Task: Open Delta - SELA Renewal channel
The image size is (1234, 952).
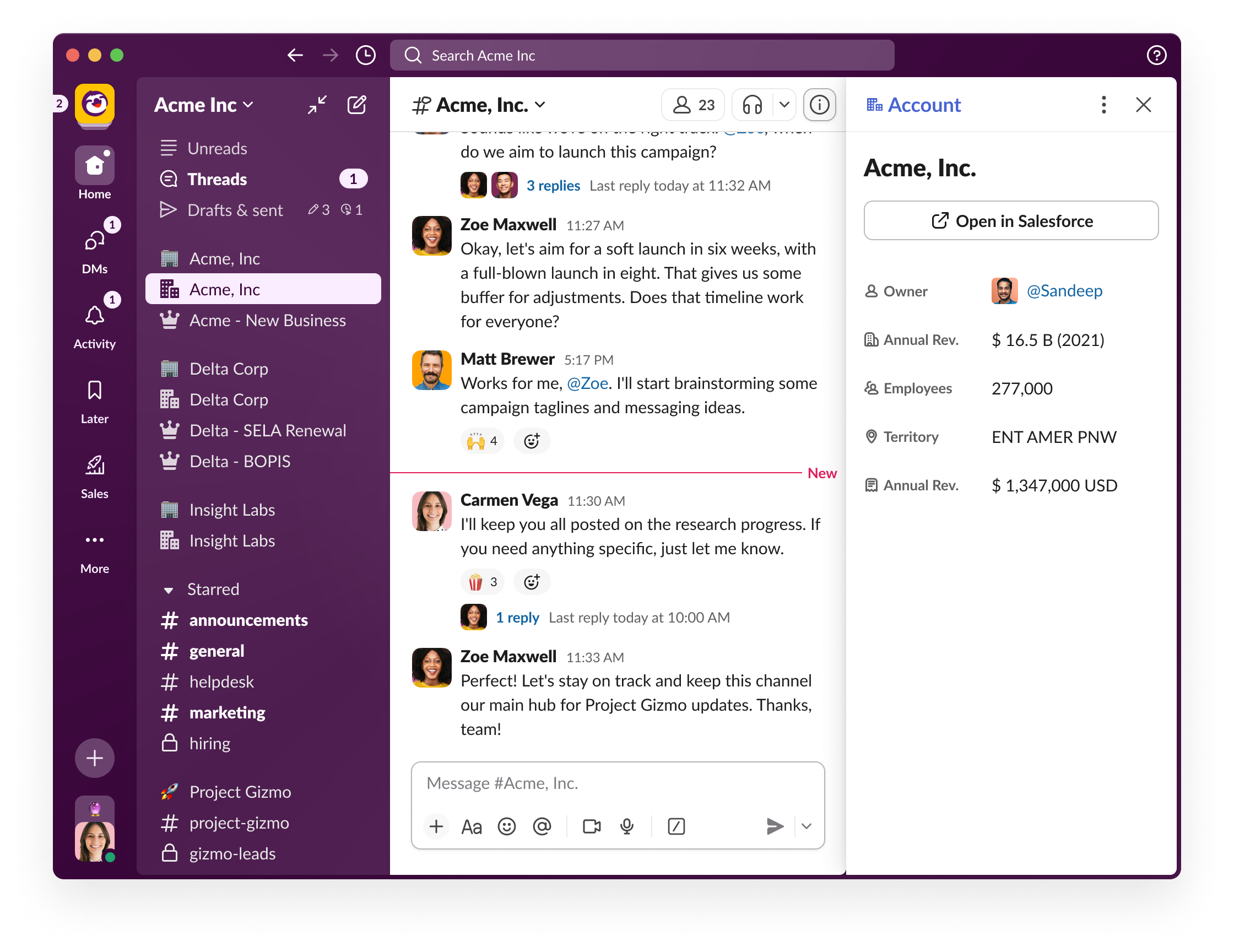Action: (x=263, y=430)
